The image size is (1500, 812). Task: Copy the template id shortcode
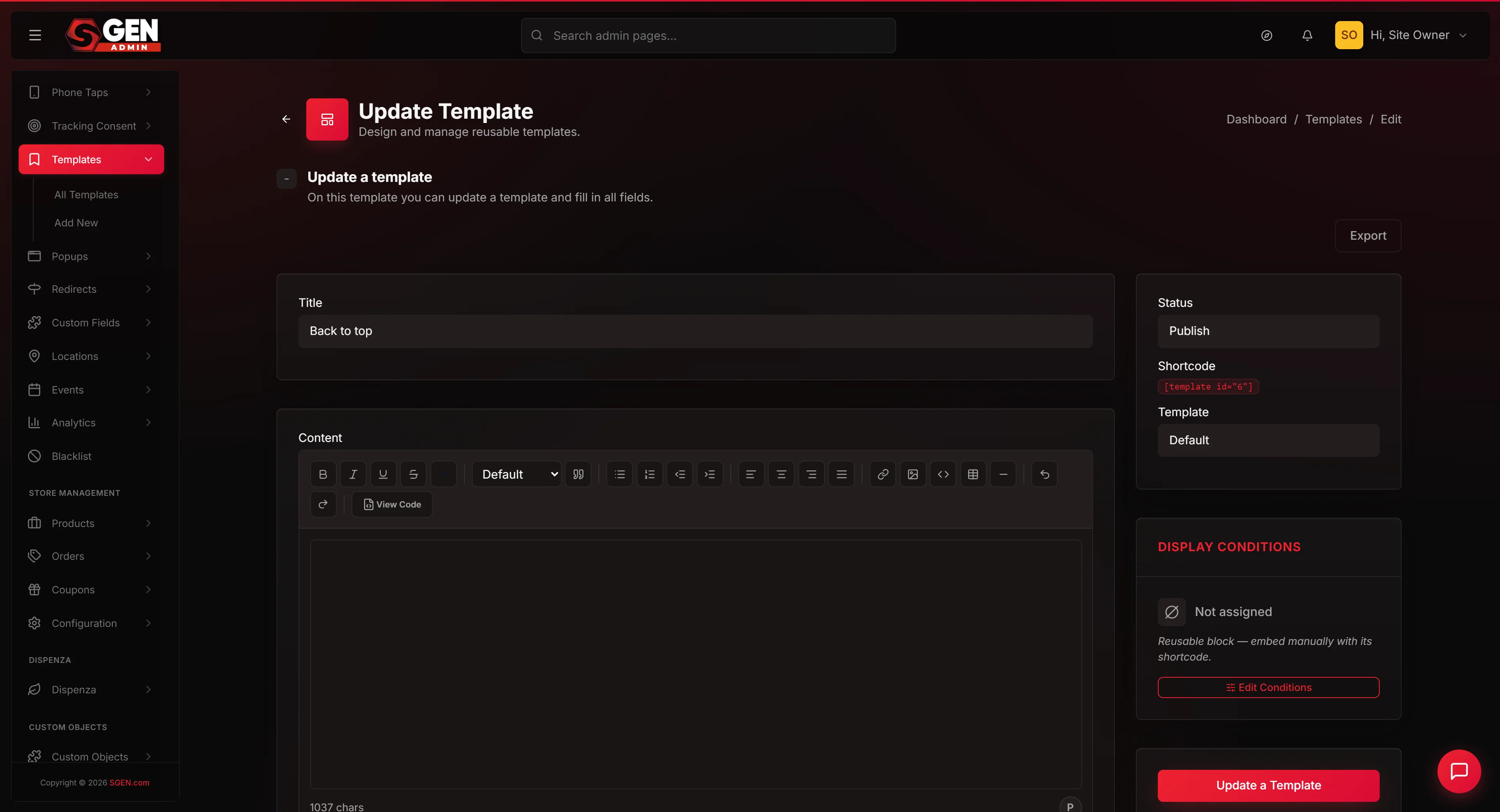click(x=1208, y=386)
